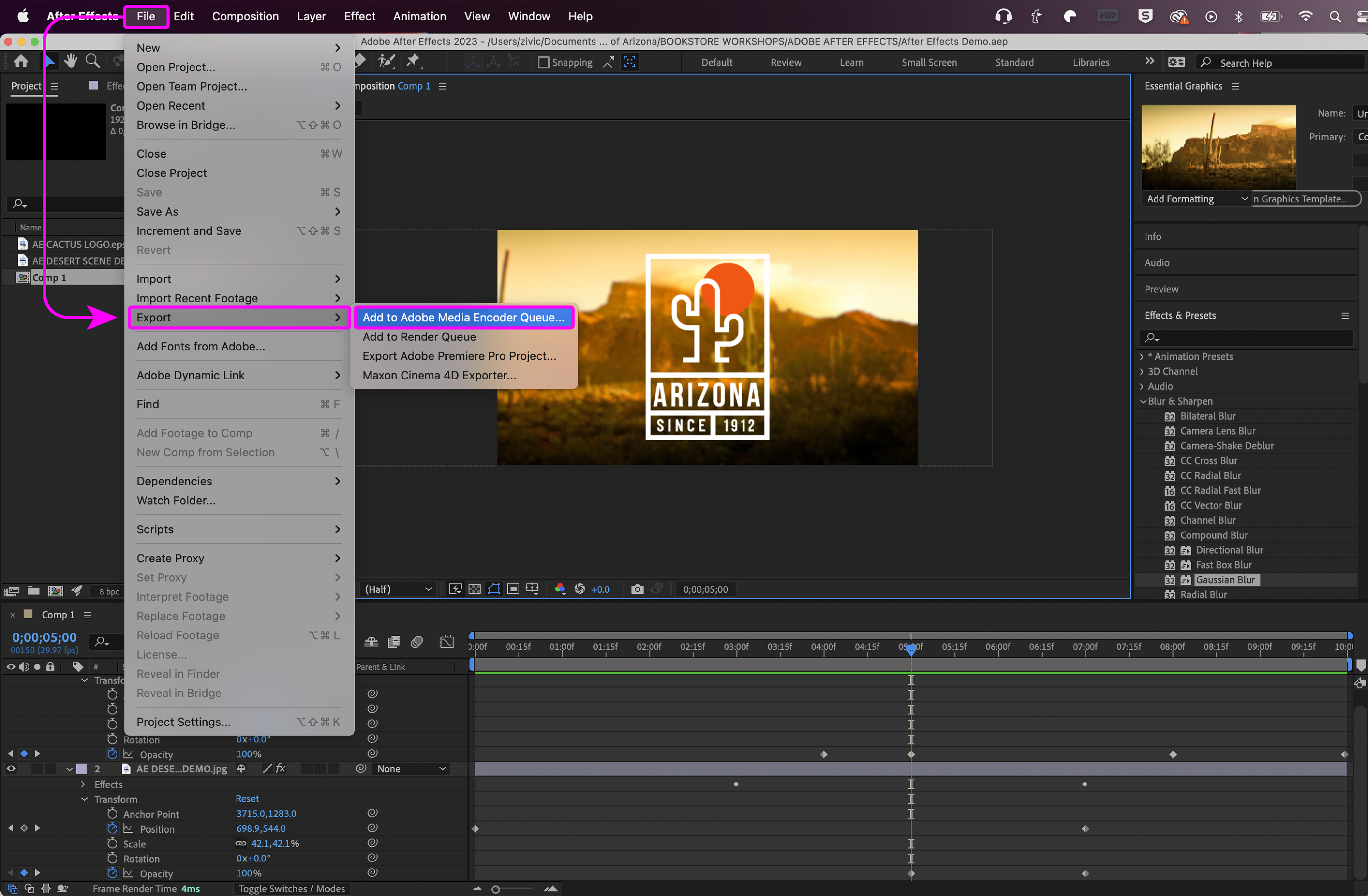Image resolution: width=1368 pixels, height=896 pixels.
Task: Take snapshot with camera icon
Action: [637, 589]
